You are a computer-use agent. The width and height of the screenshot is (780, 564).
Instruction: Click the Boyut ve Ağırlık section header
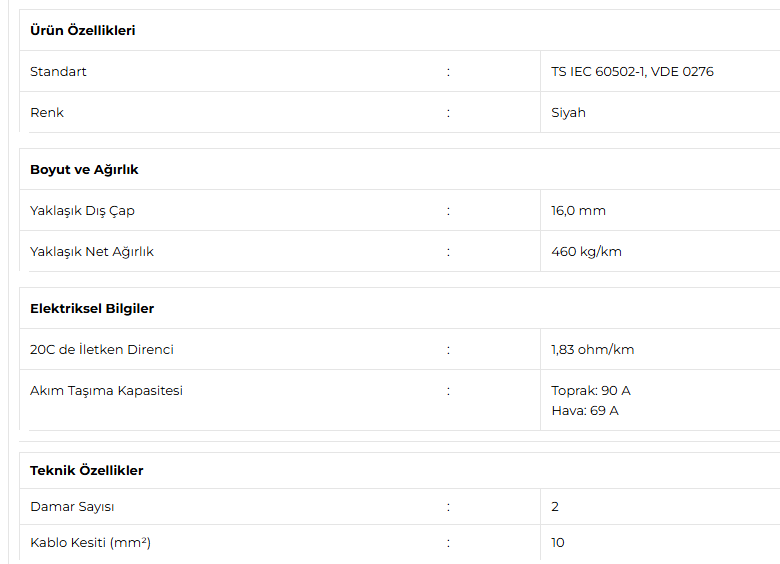click(x=84, y=170)
